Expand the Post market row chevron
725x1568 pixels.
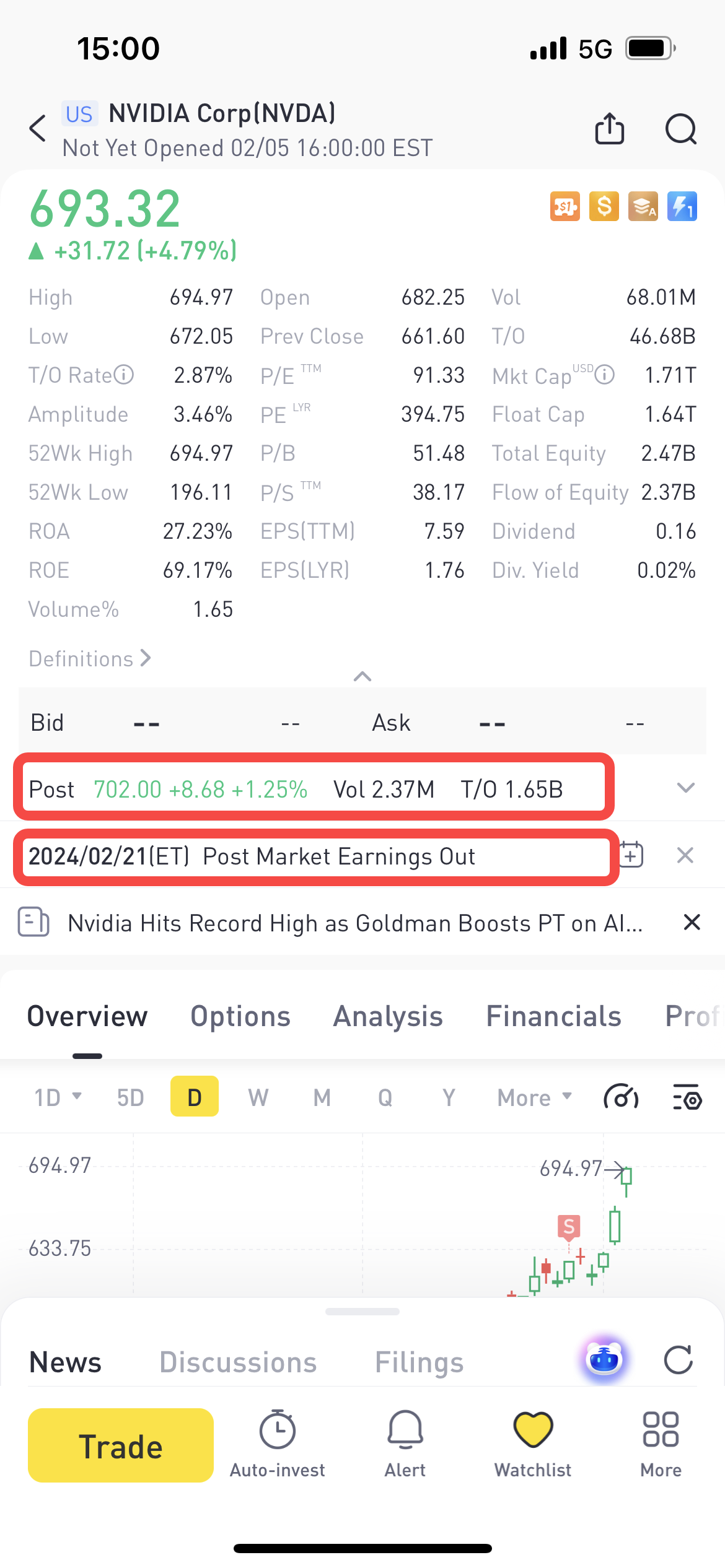686,788
